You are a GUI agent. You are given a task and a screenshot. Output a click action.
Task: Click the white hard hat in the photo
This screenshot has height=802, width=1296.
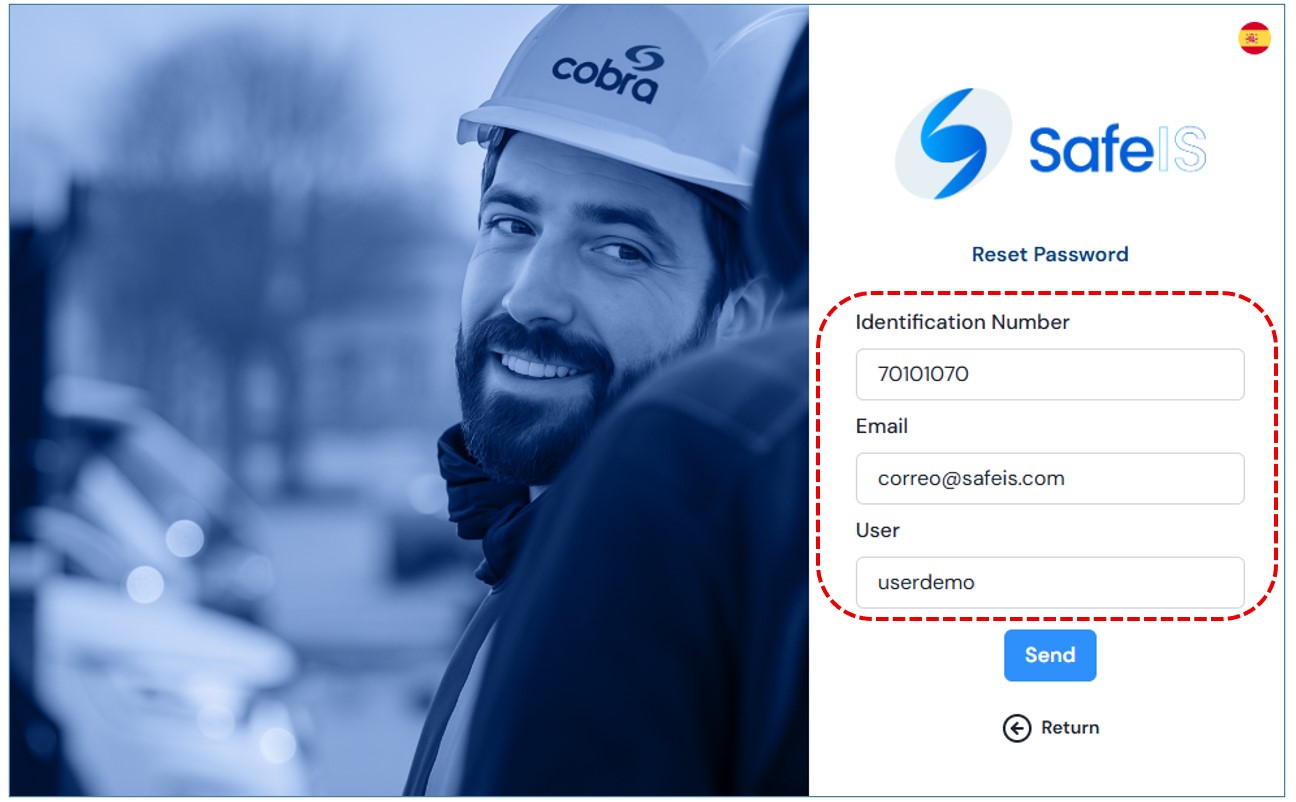click(x=620, y=95)
